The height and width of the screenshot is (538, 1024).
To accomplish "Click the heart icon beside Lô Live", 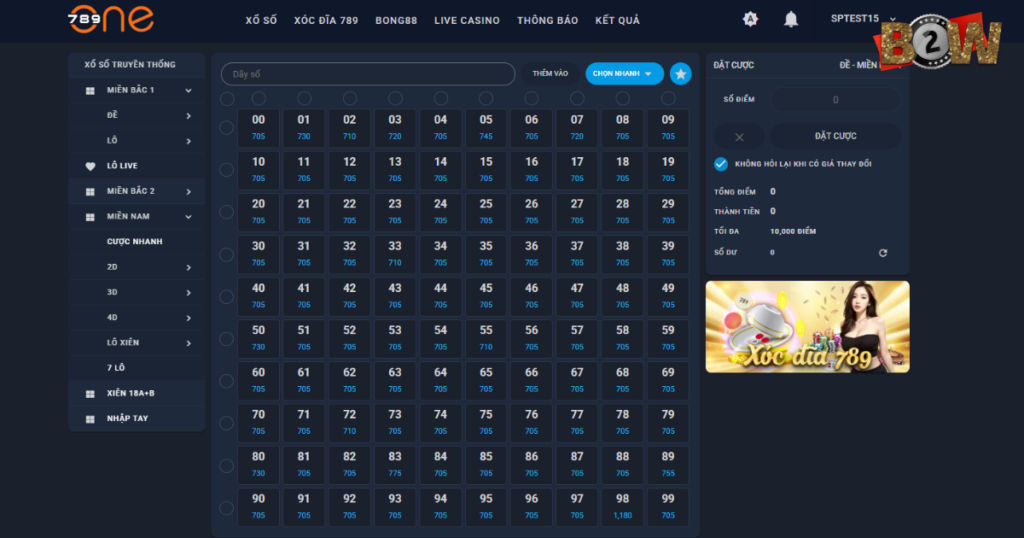I will [90, 166].
